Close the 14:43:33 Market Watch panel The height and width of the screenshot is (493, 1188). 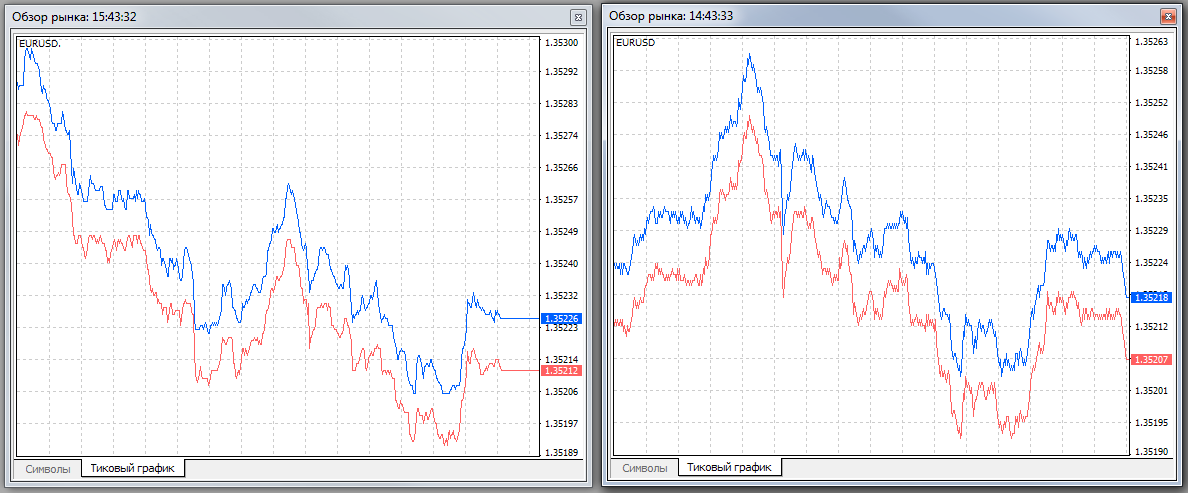(x=1167, y=15)
